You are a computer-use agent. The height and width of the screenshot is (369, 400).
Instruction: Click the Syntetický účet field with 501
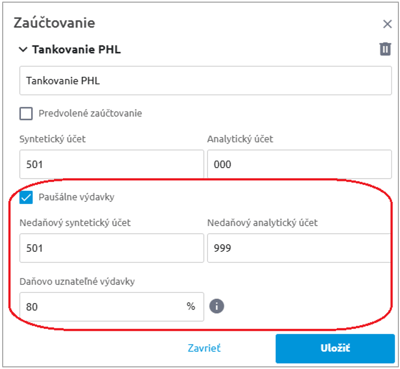click(111, 164)
